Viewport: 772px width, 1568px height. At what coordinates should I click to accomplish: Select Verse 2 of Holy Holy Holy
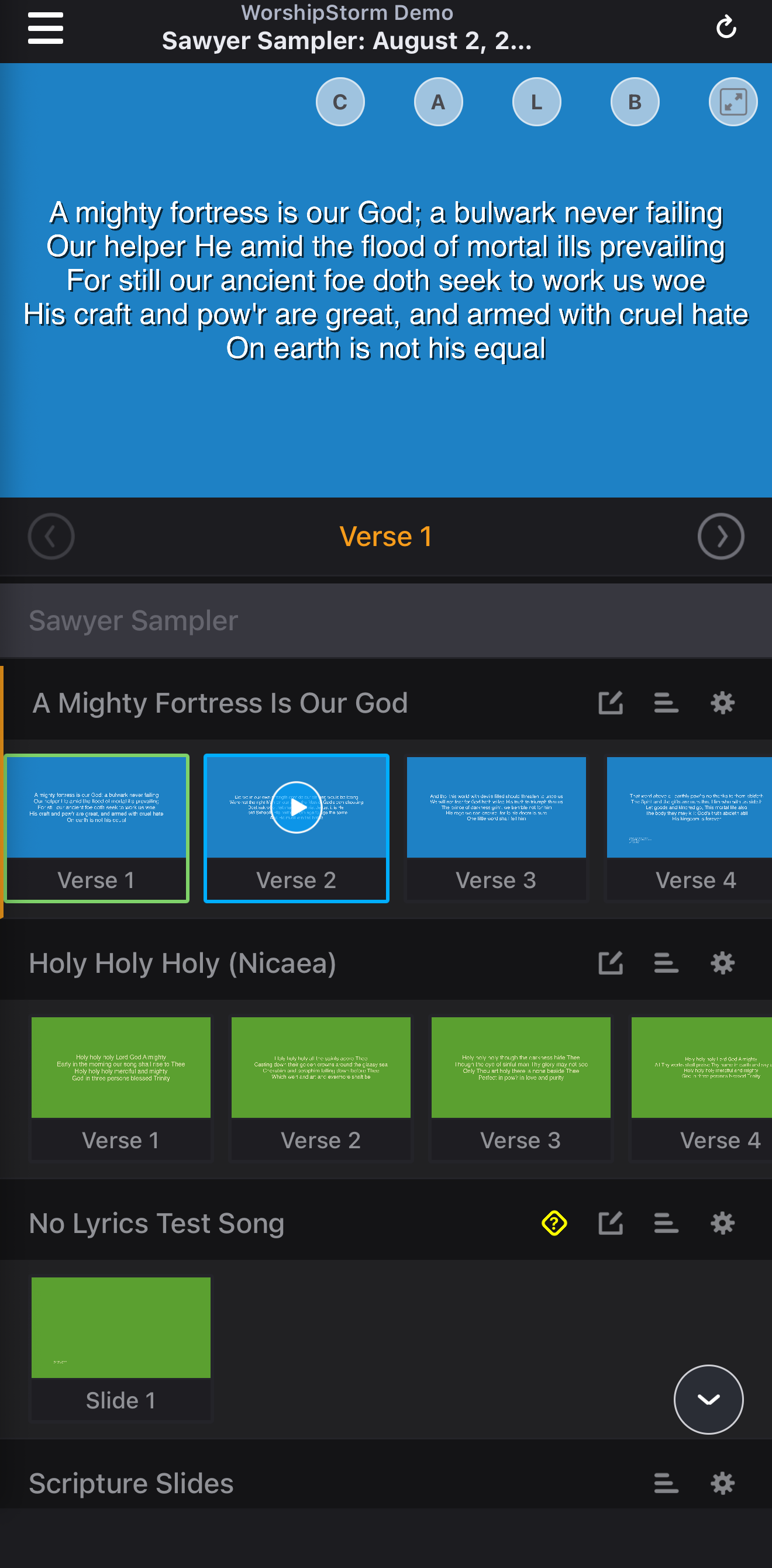click(321, 1089)
